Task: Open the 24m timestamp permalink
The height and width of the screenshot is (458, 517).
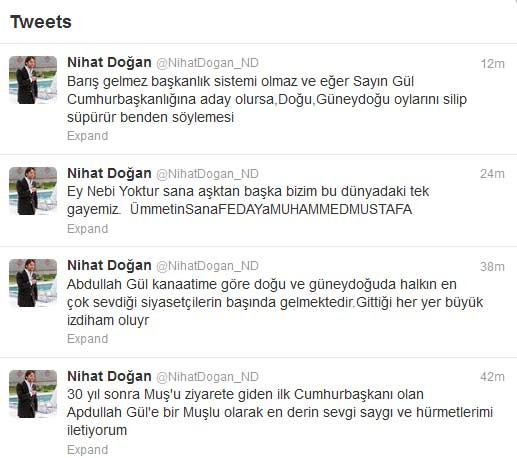Action: pos(492,174)
